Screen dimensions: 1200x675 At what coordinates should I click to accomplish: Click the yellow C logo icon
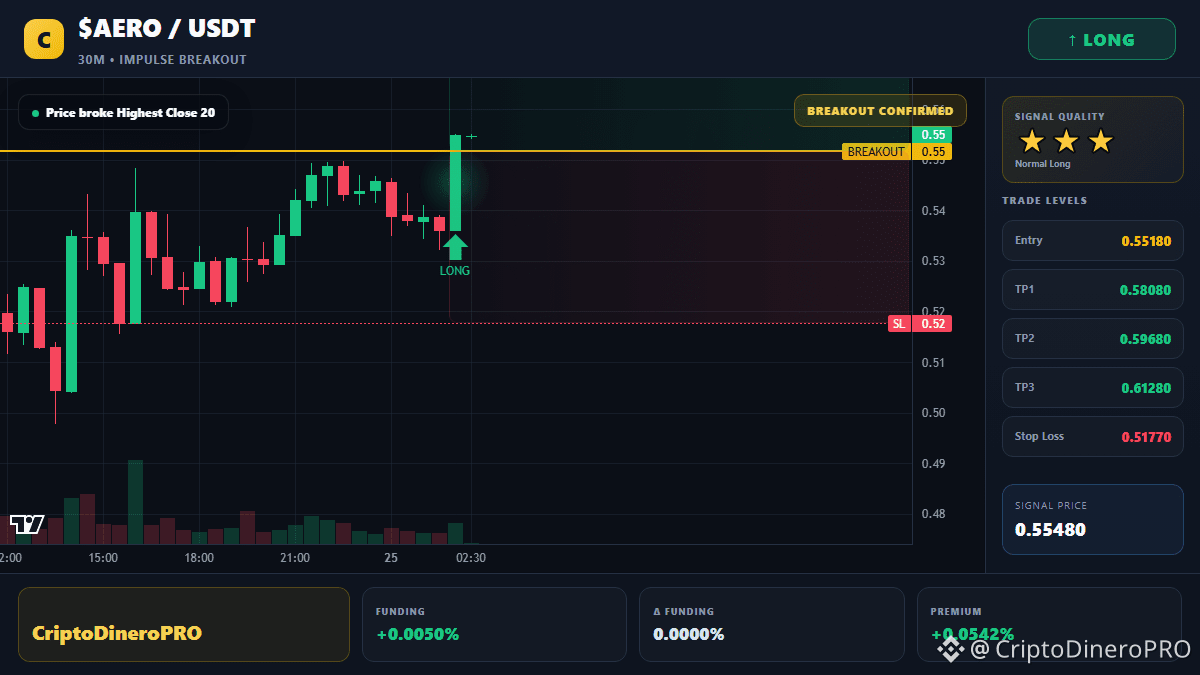tap(43, 40)
